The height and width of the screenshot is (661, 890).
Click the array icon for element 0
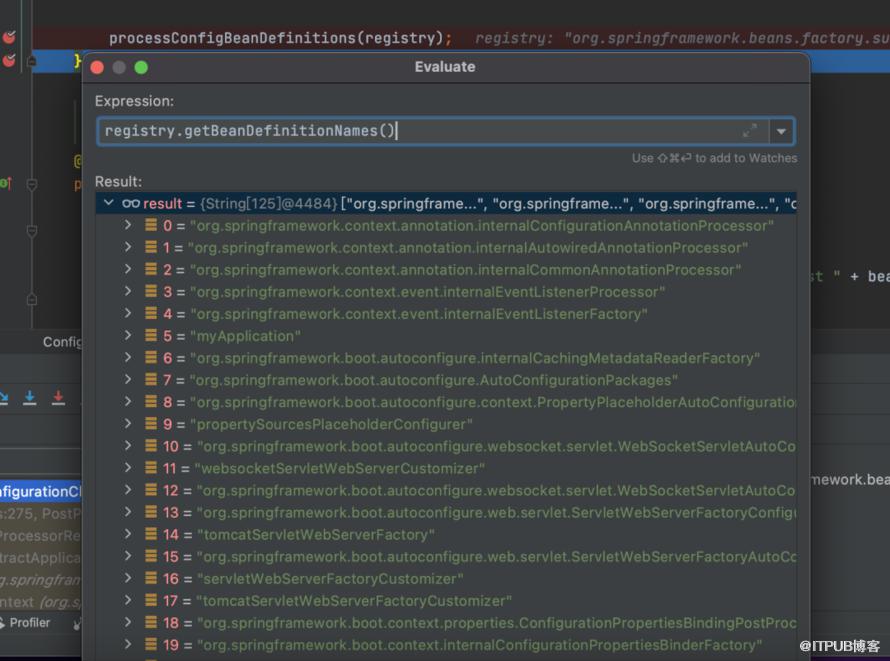coord(151,225)
